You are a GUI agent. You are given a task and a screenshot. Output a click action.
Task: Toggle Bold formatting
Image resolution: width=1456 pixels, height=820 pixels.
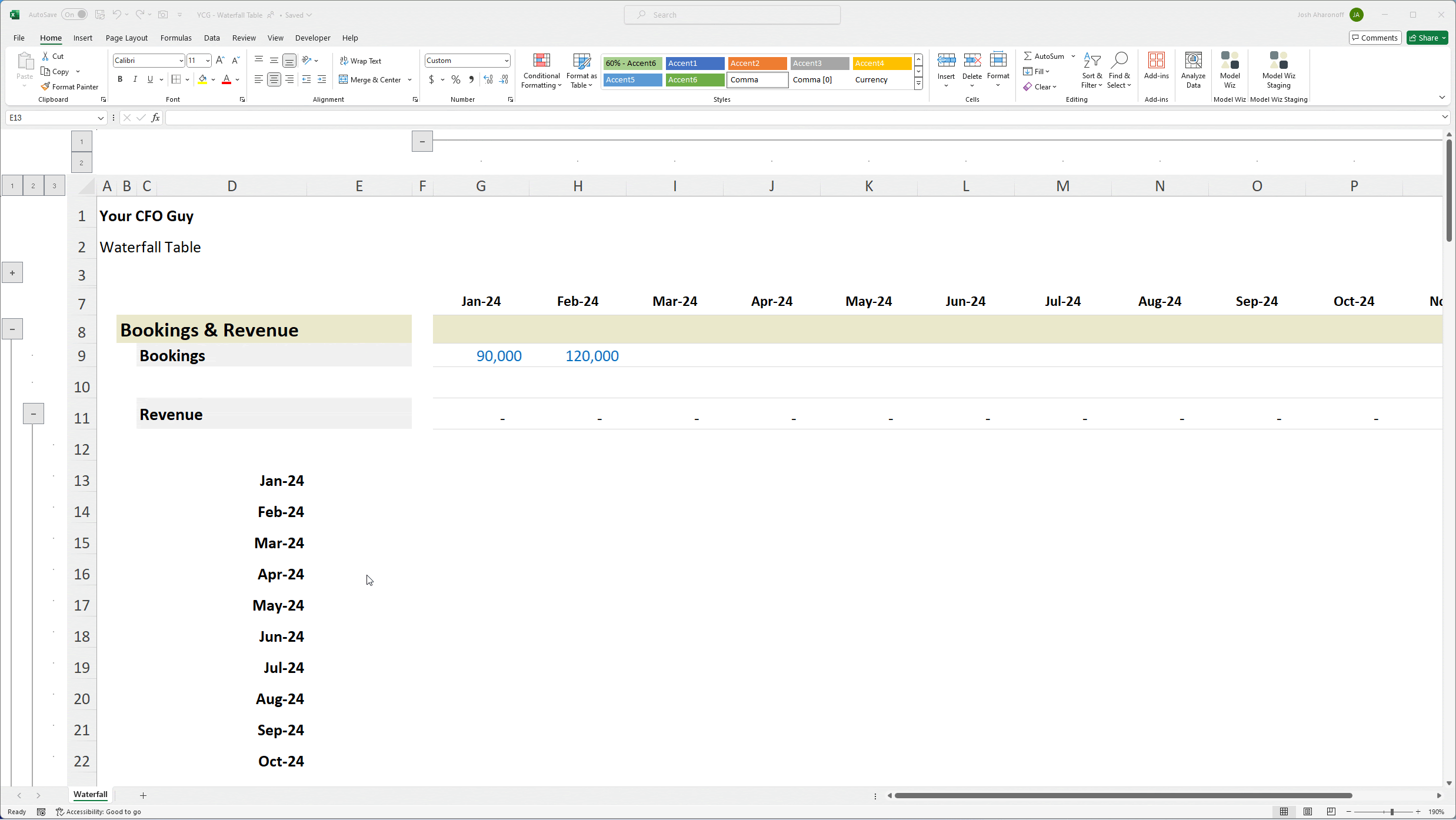click(119, 79)
